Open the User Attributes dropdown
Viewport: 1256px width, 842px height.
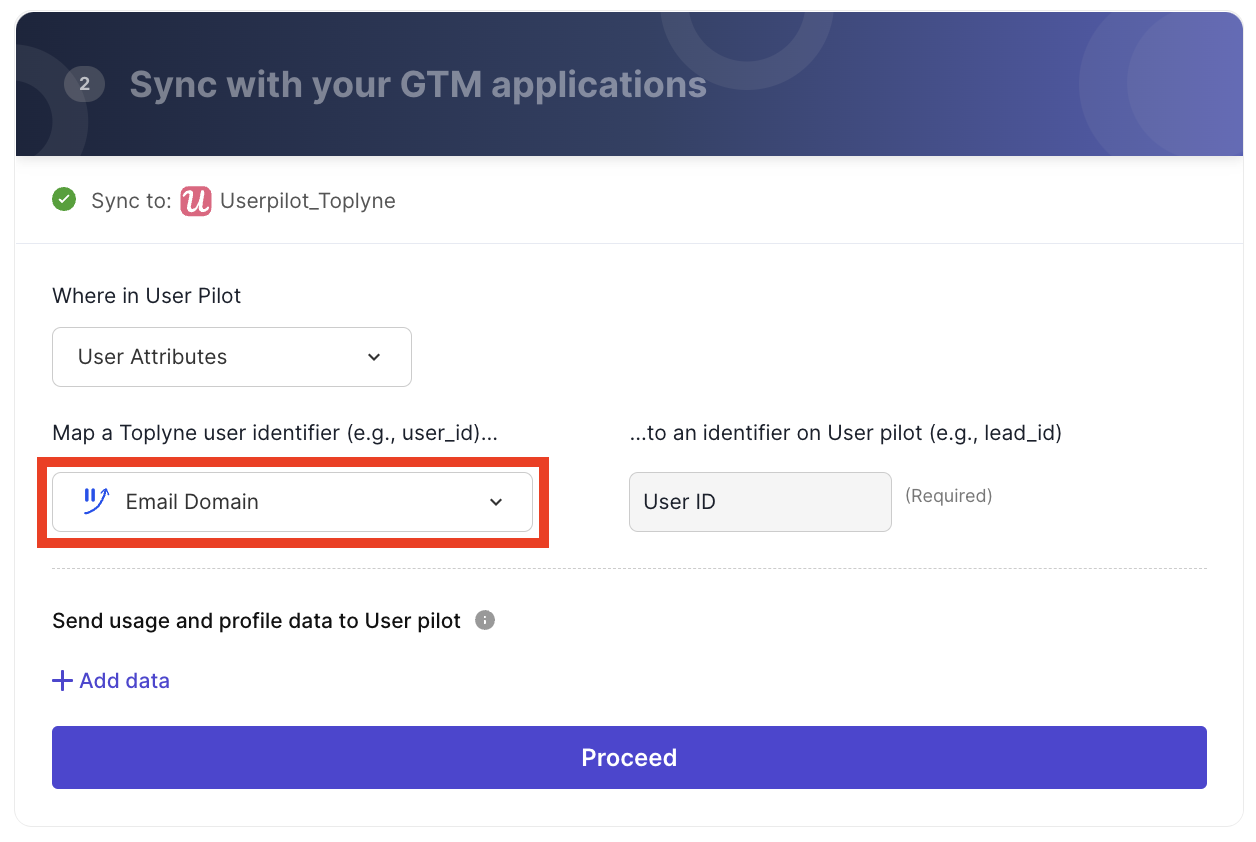pos(232,357)
